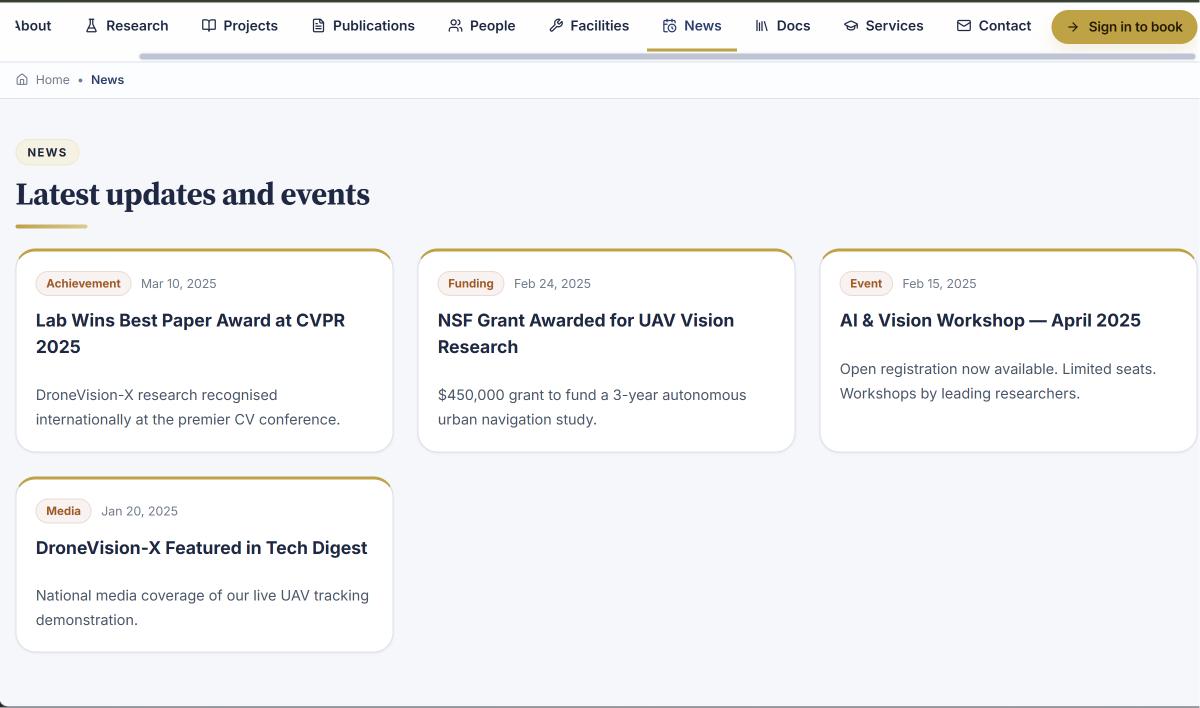Open AI & Vision Workshop headline
Image resolution: width=1200 pixels, height=708 pixels.
pyautogui.click(x=990, y=320)
